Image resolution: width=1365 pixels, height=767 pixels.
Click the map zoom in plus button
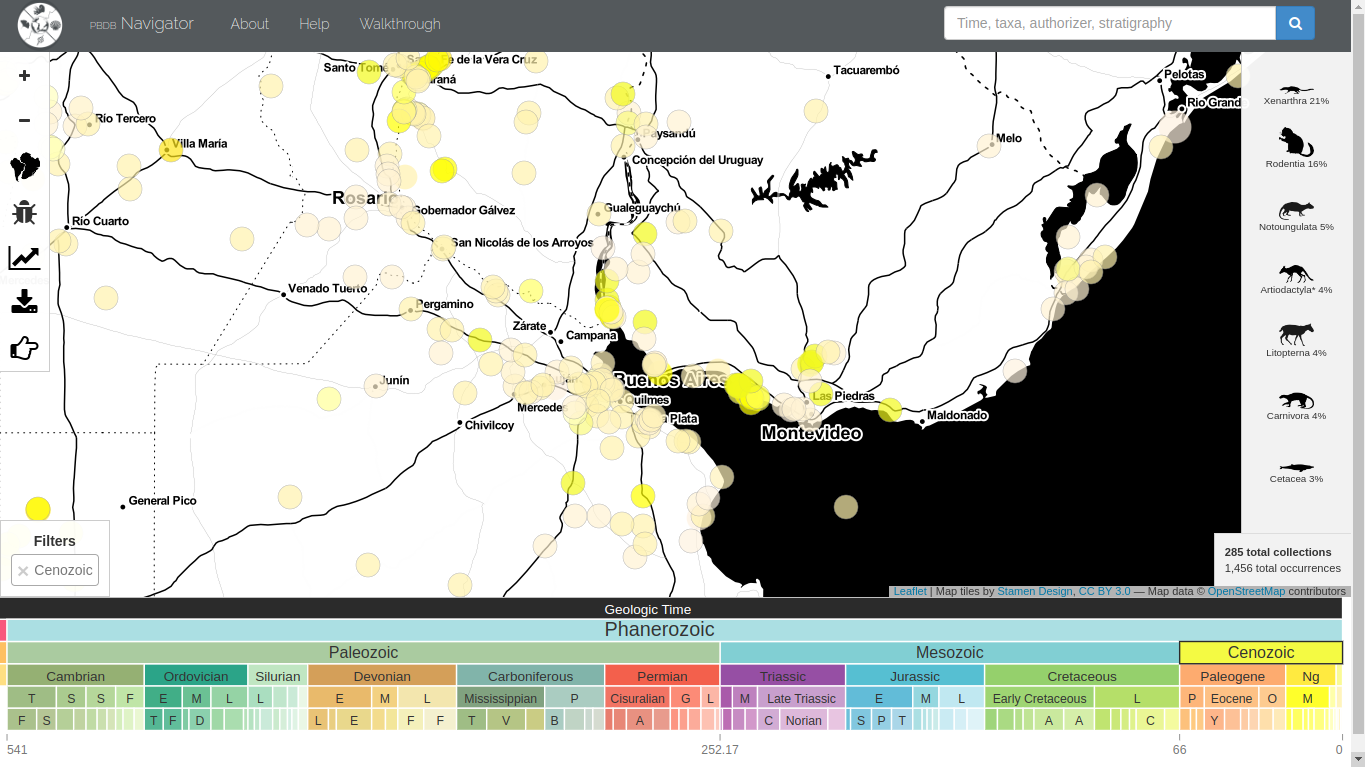point(24,76)
